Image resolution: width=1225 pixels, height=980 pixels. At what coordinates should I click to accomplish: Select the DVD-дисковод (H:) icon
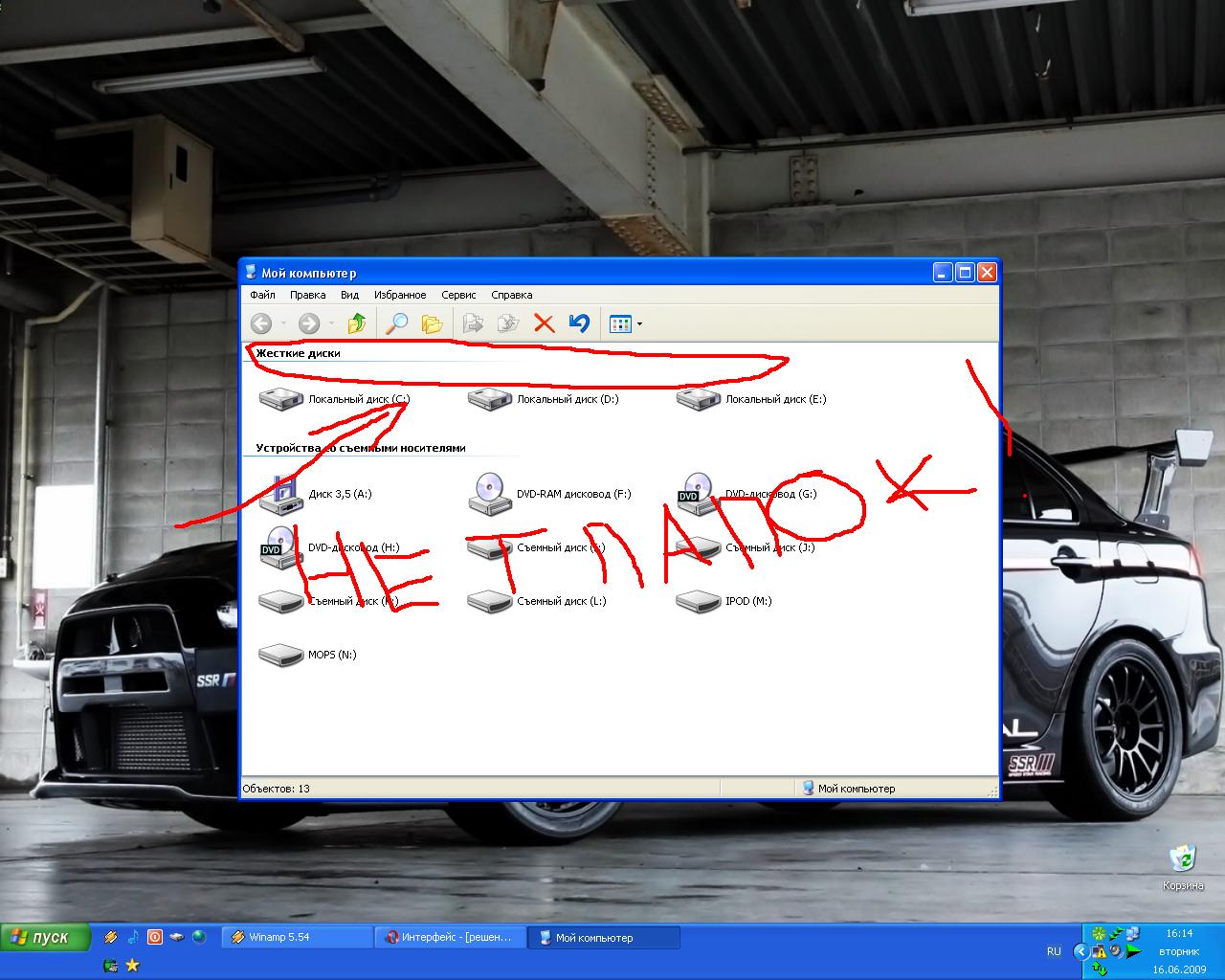[281, 547]
